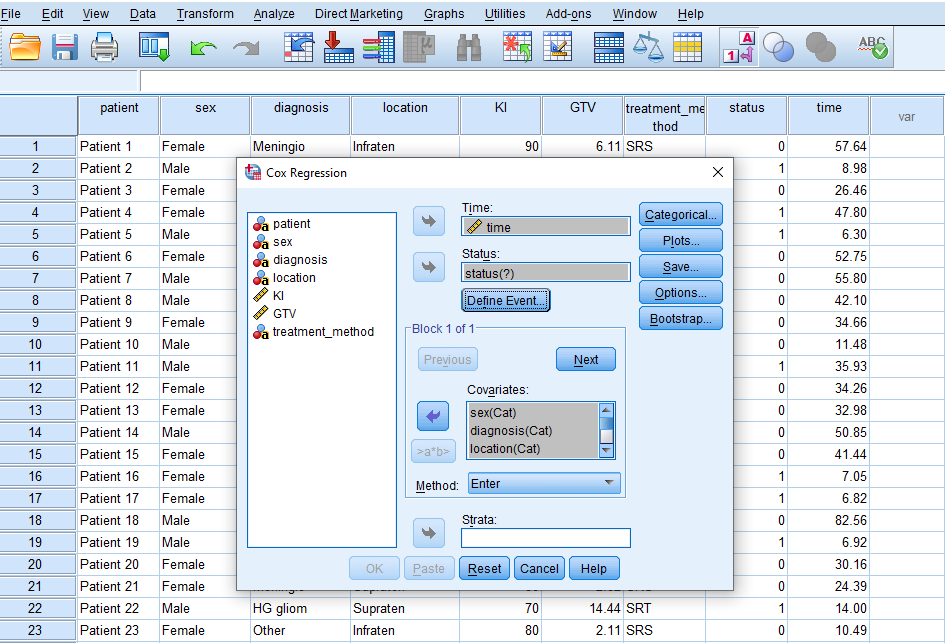Open the Utilities menu
The width and height of the screenshot is (945, 643).
(505, 13)
